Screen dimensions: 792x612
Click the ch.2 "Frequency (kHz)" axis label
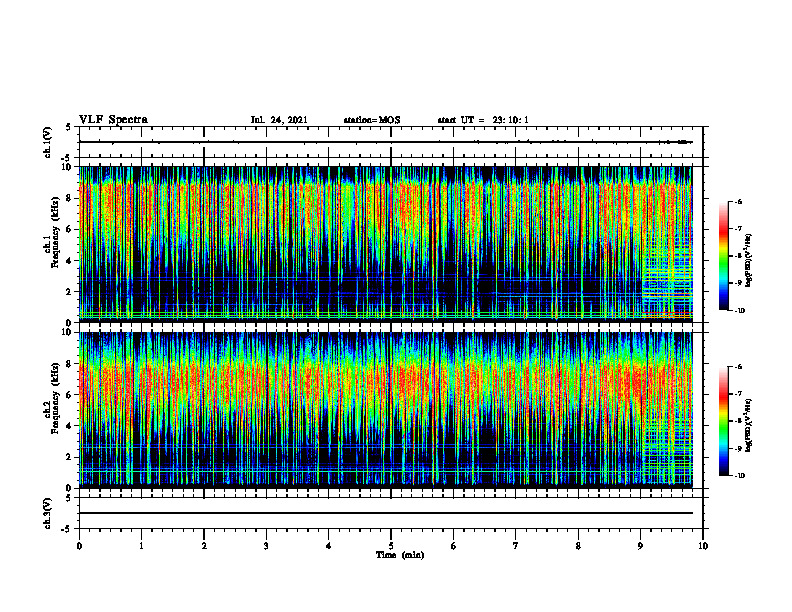(55, 397)
